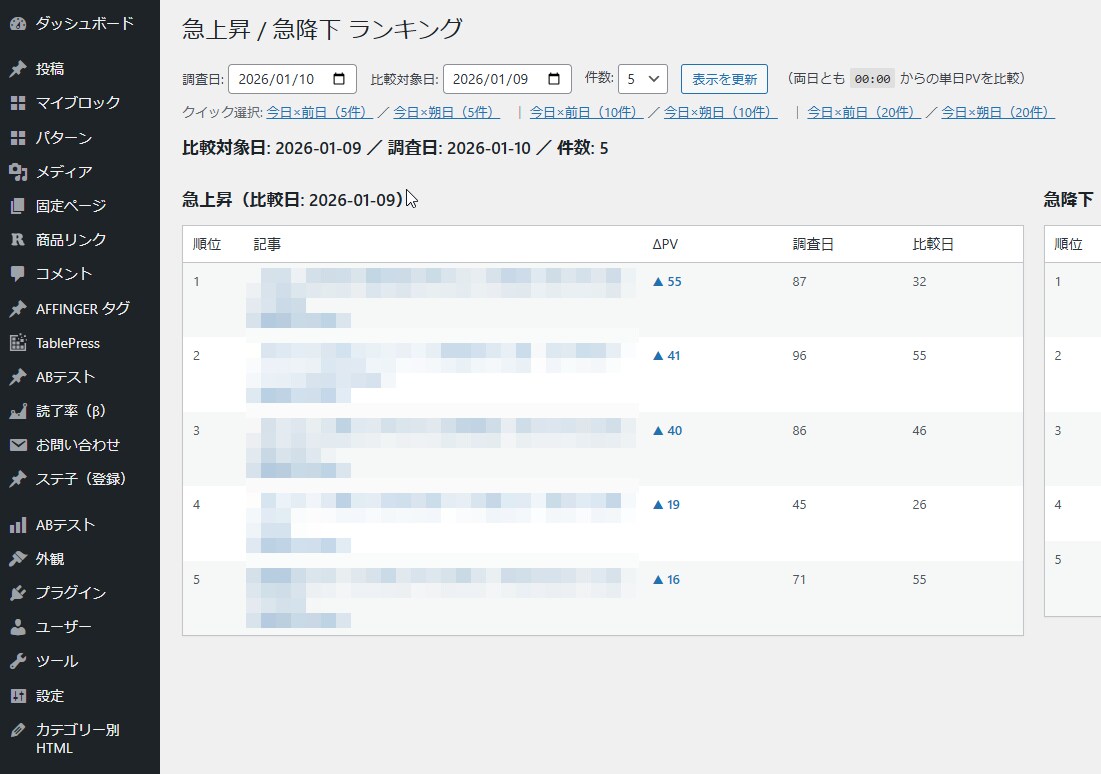Select quick link 今日×朔日（20件）
The height and width of the screenshot is (774, 1101).
point(998,112)
